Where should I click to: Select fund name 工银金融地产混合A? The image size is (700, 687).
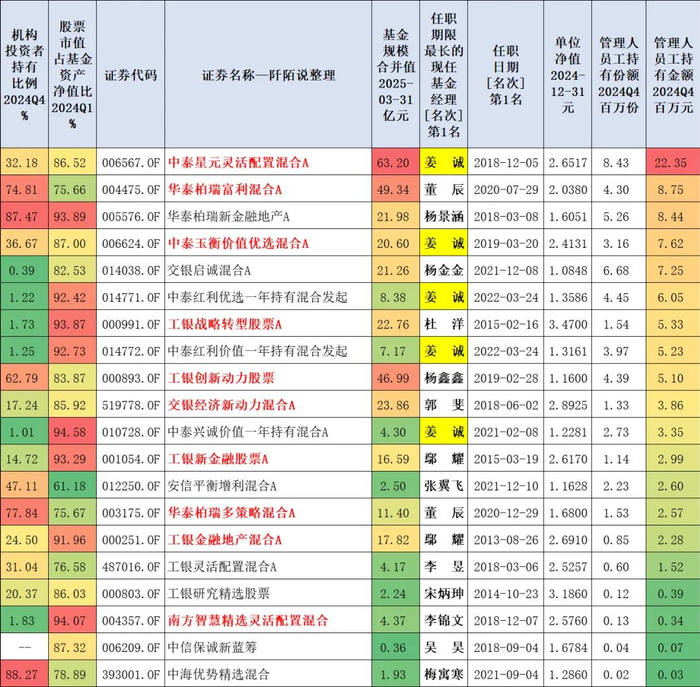(225, 540)
